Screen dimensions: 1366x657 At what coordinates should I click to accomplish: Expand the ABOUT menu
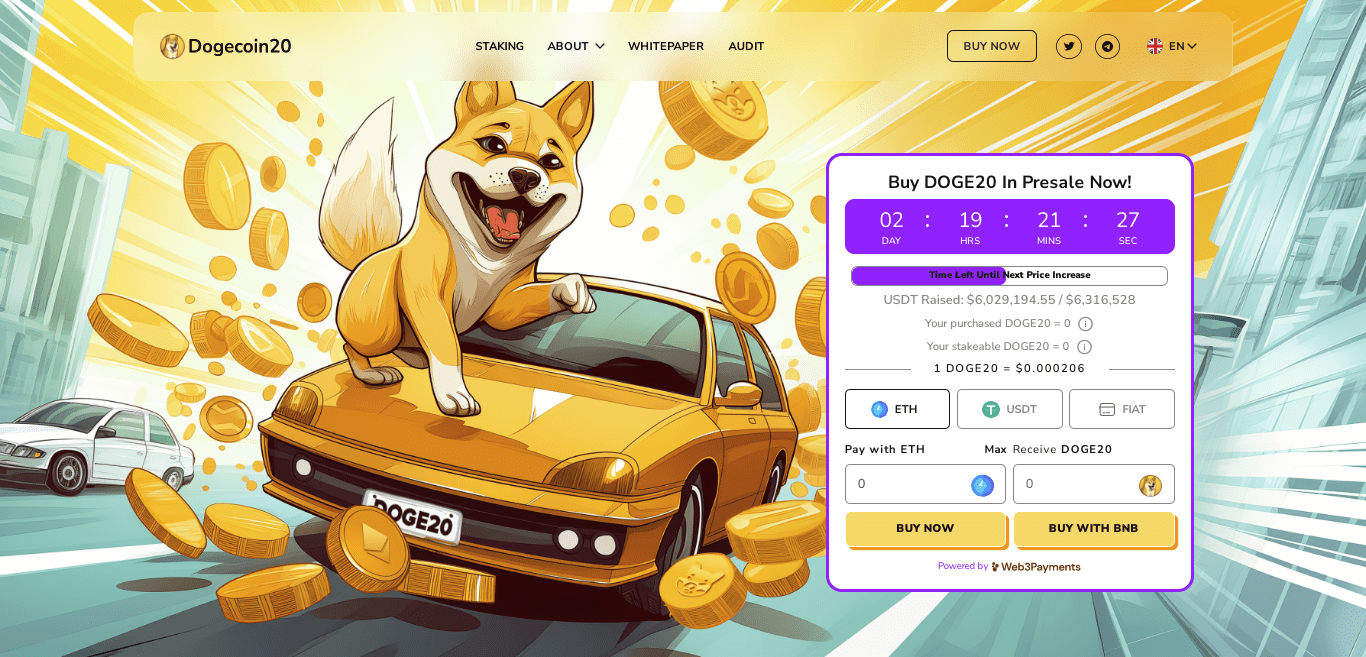[x=576, y=46]
